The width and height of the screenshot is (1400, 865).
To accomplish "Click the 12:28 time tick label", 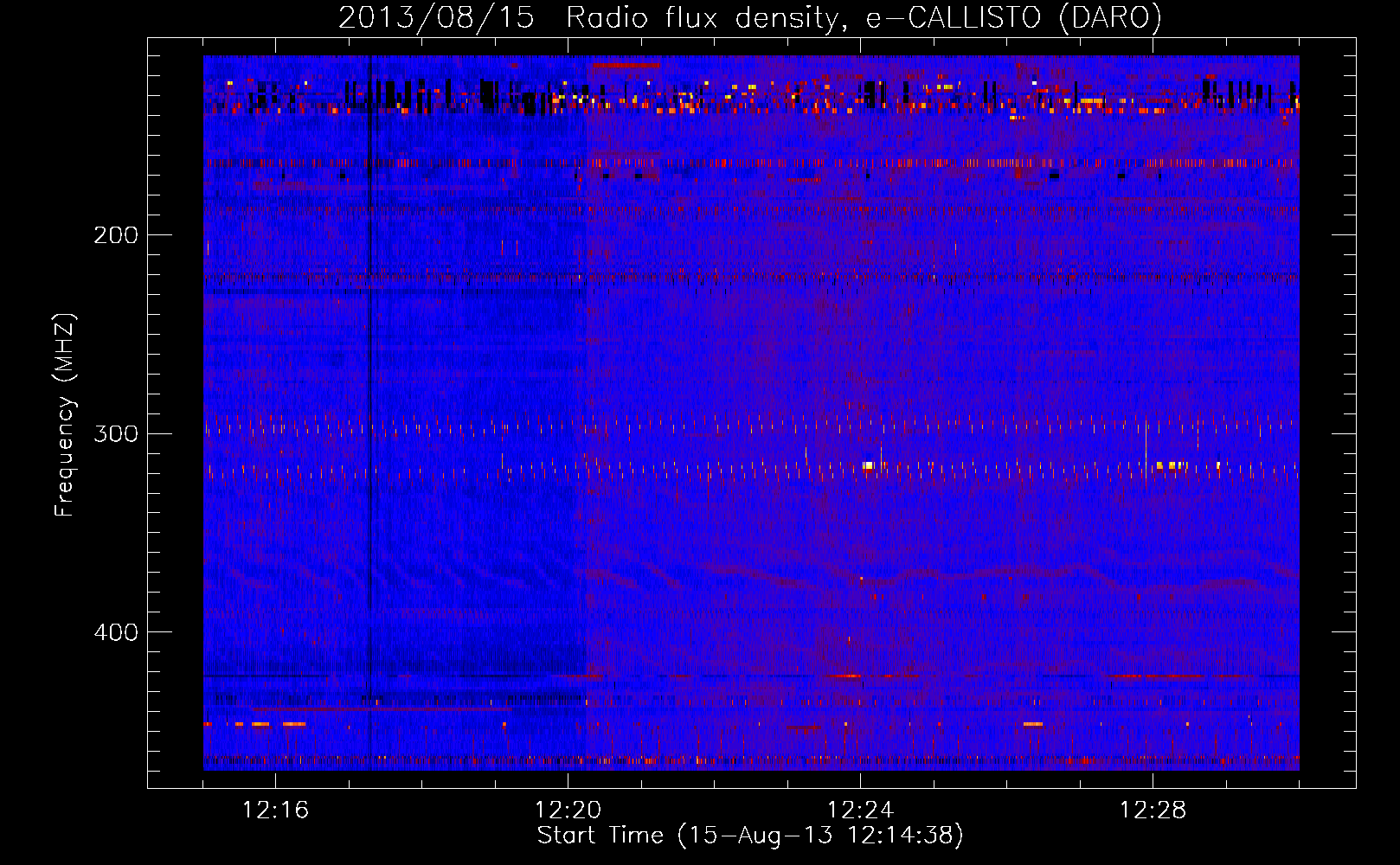I will coord(1153,811).
